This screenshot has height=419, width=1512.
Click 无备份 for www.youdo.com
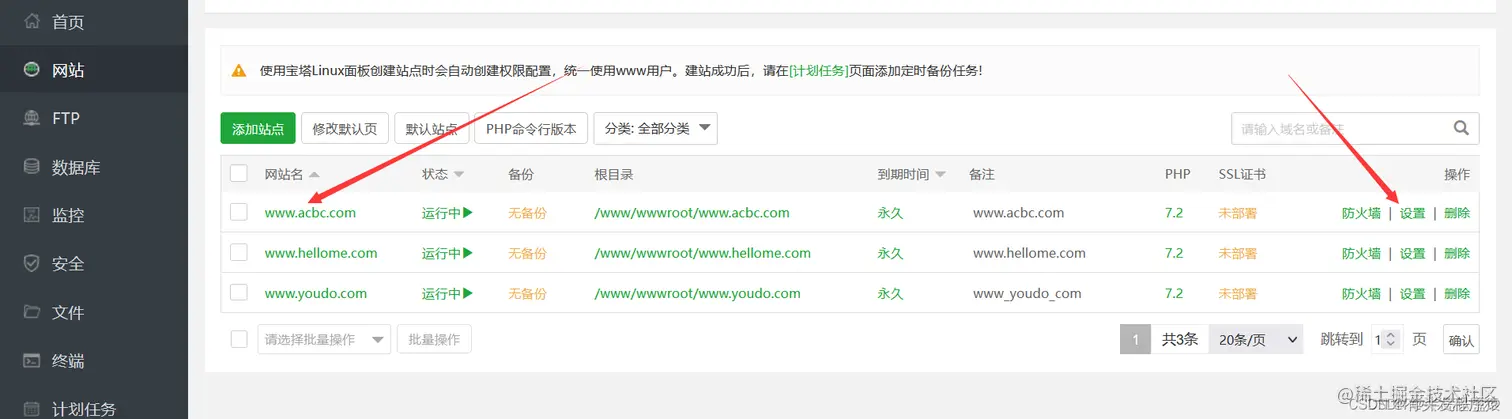pyautogui.click(x=527, y=293)
